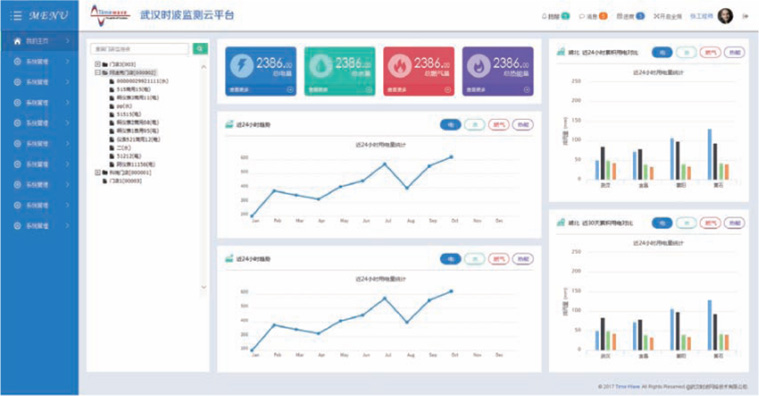
Task: Click the fullscreen button in header
Action: [x=668, y=16]
